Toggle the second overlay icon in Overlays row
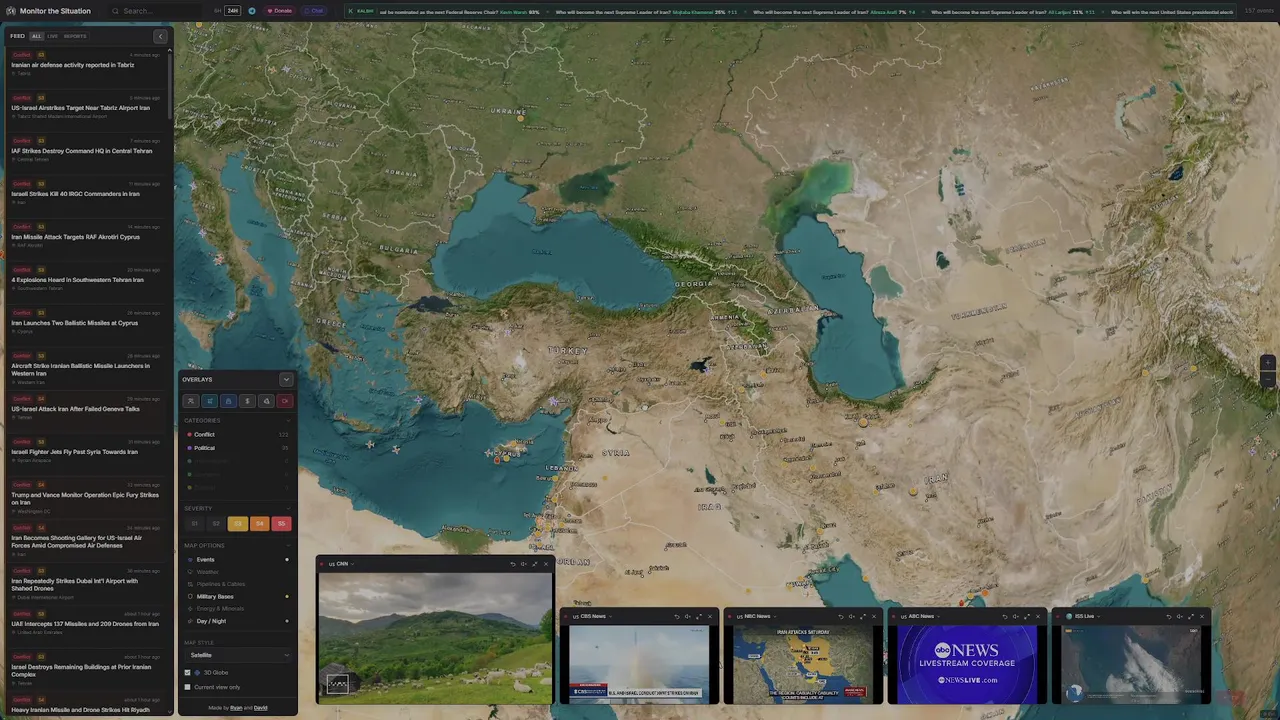The width and height of the screenshot is (1280, 720). tap(209, 401)
